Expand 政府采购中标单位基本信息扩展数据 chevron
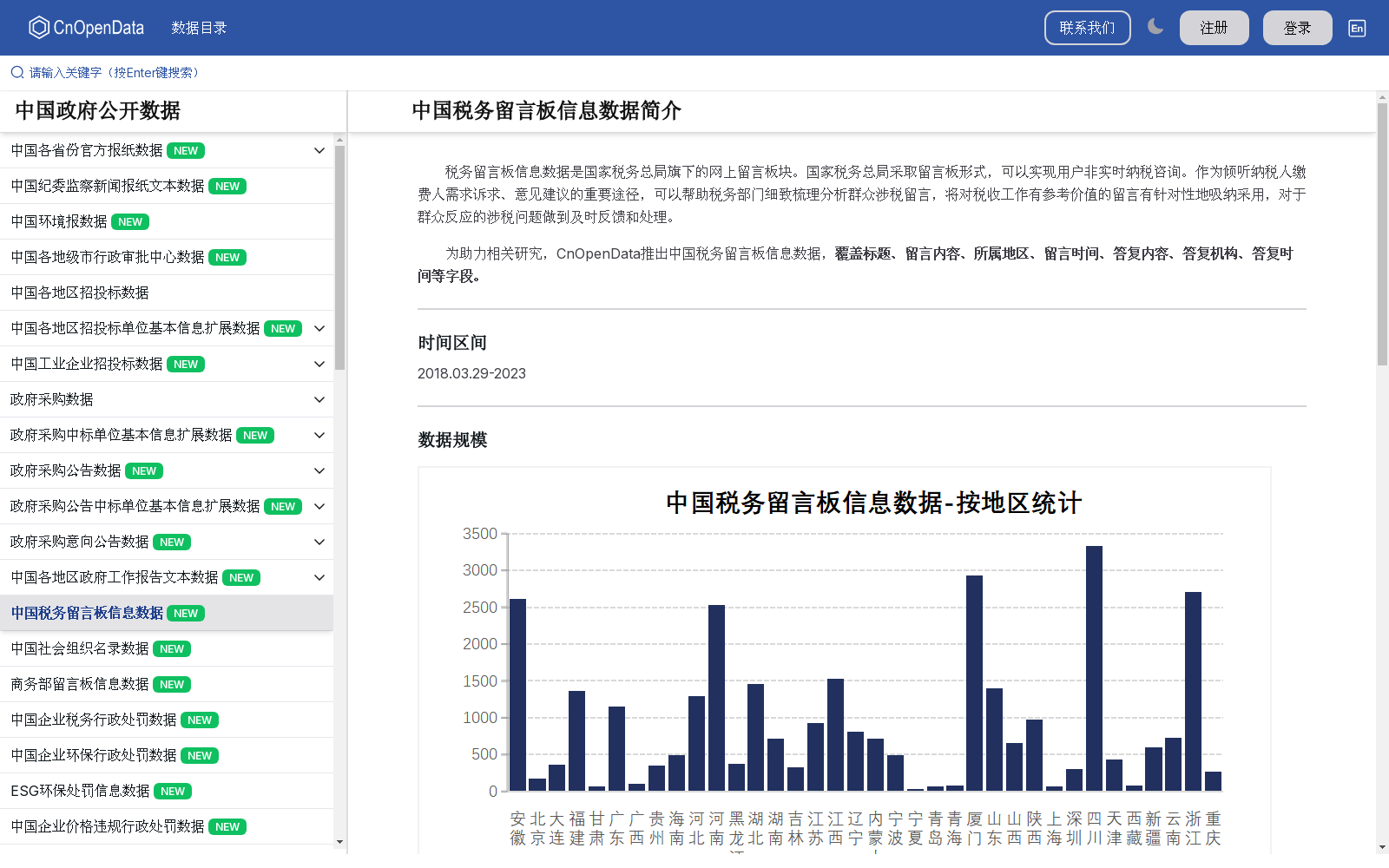 pyautogui.click(x=319, y=436)
